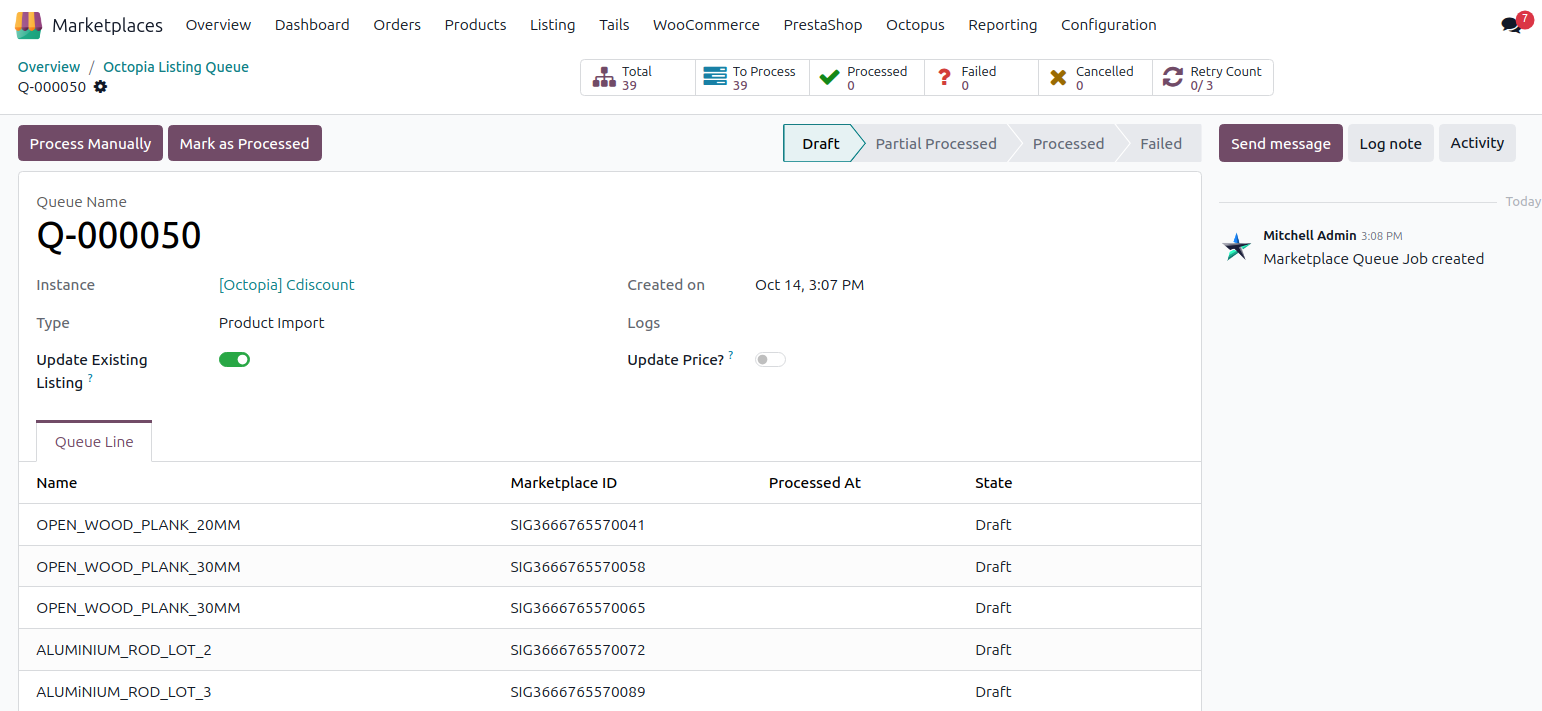This screenshot has height=711, width=1542.
Task: Click the Total hierarchy icon
Action: point(604,78)
